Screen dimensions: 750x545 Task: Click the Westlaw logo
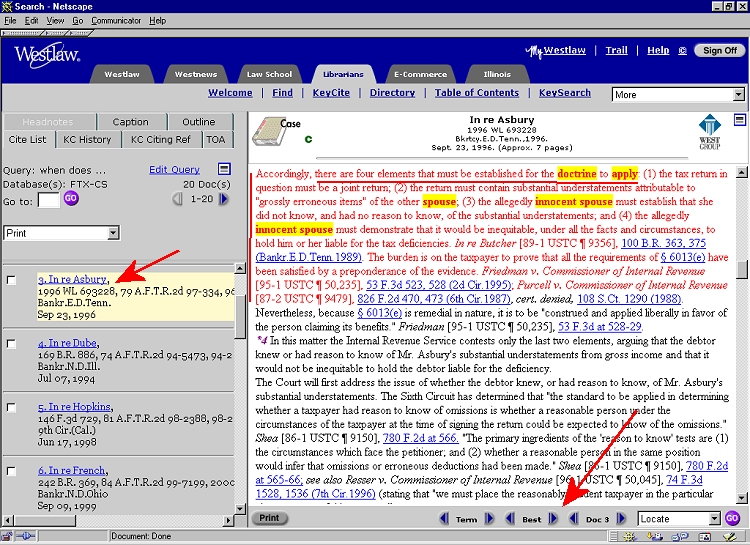pyautogui.click(x=47, y=55)
